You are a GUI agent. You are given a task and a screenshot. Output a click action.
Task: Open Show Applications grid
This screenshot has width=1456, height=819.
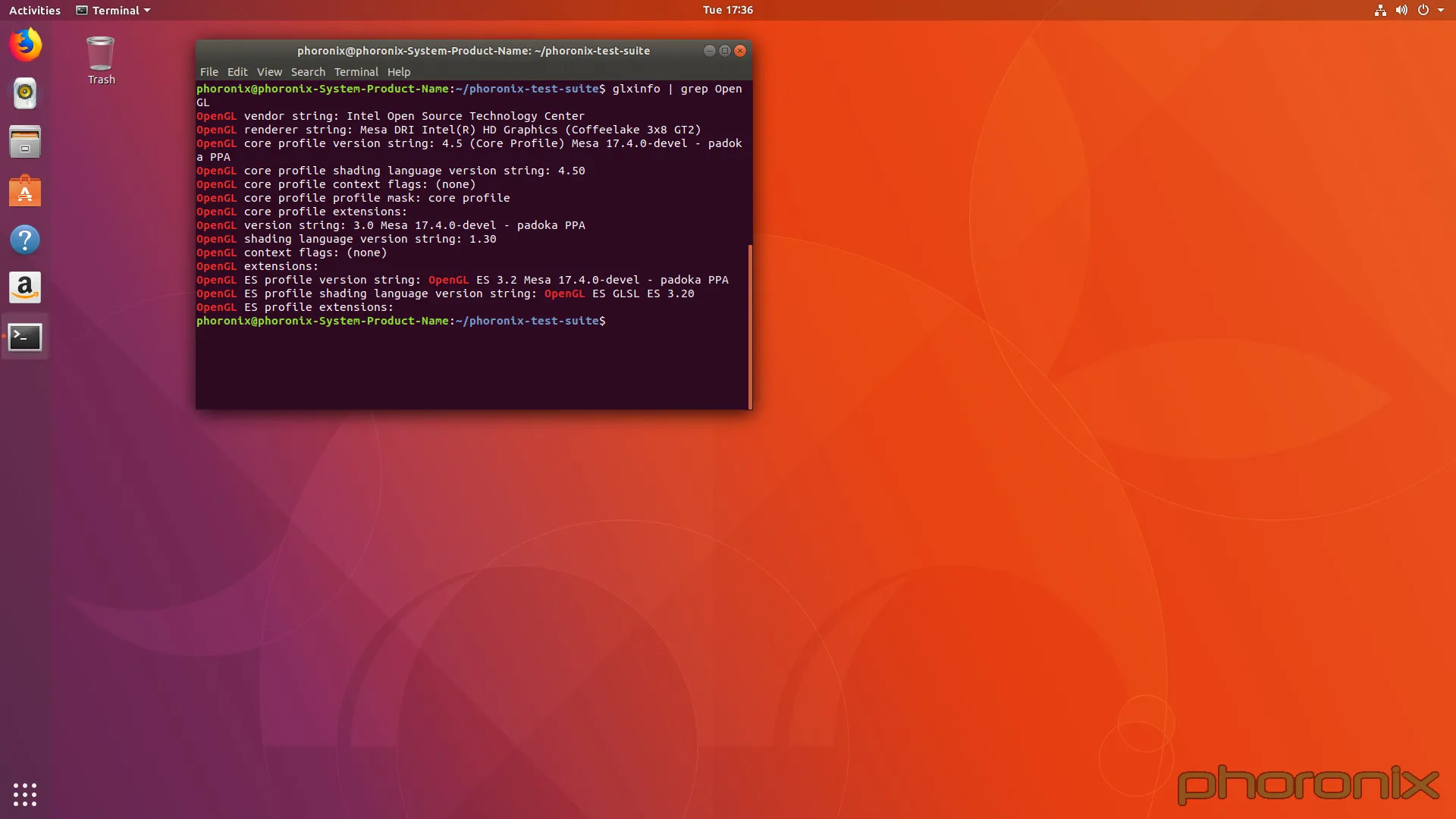coord(25,794)
